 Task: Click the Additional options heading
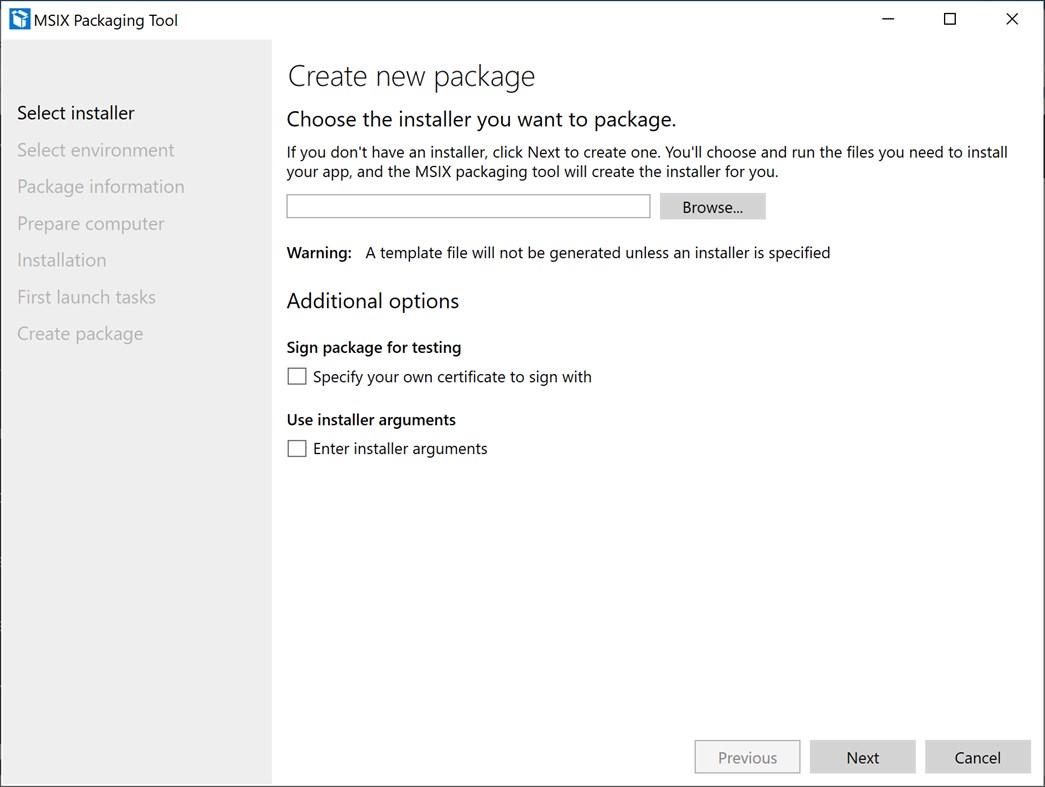coord(372,301)
